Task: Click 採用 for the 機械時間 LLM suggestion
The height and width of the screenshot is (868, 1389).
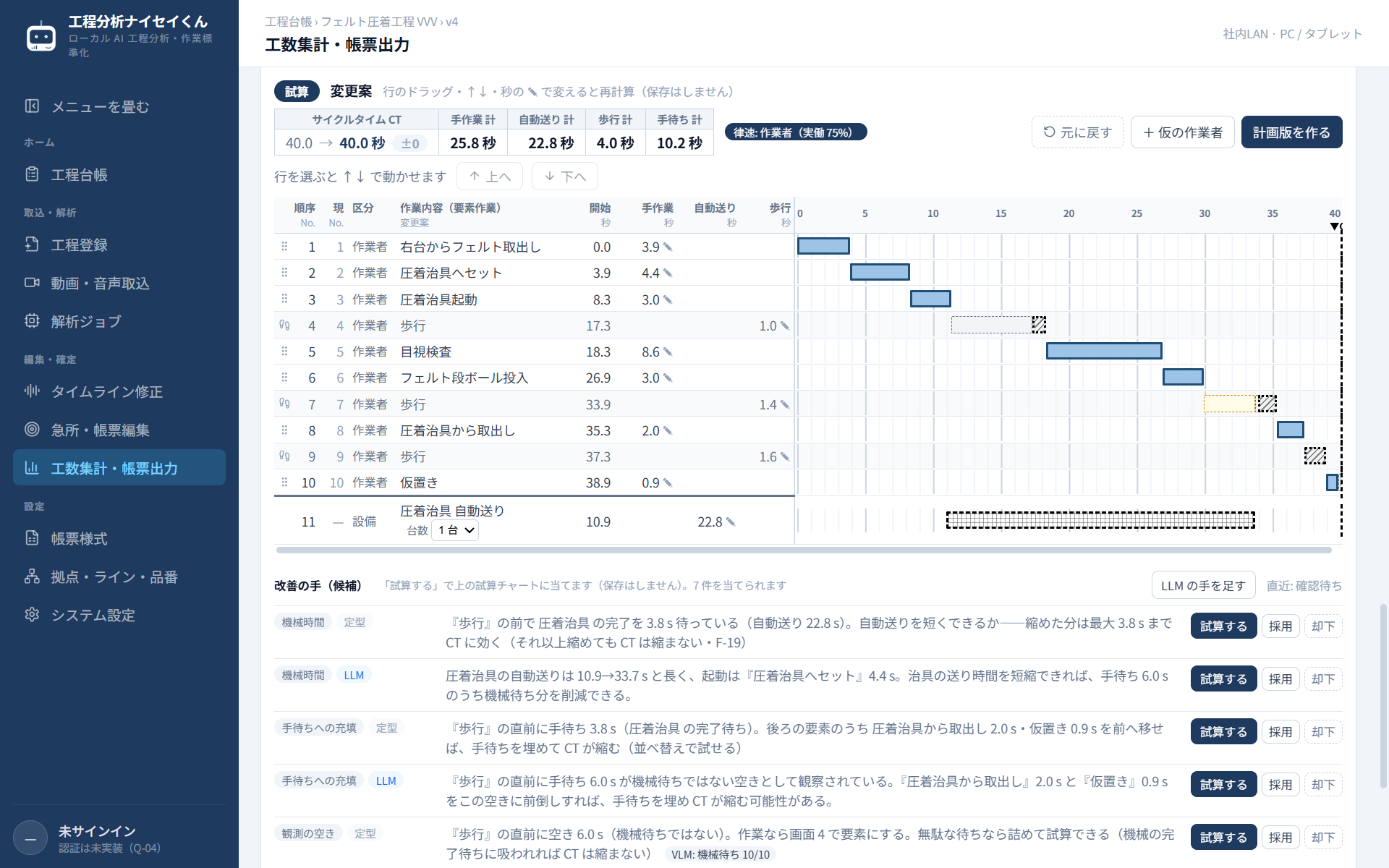Action: (x=1280, y=678)
